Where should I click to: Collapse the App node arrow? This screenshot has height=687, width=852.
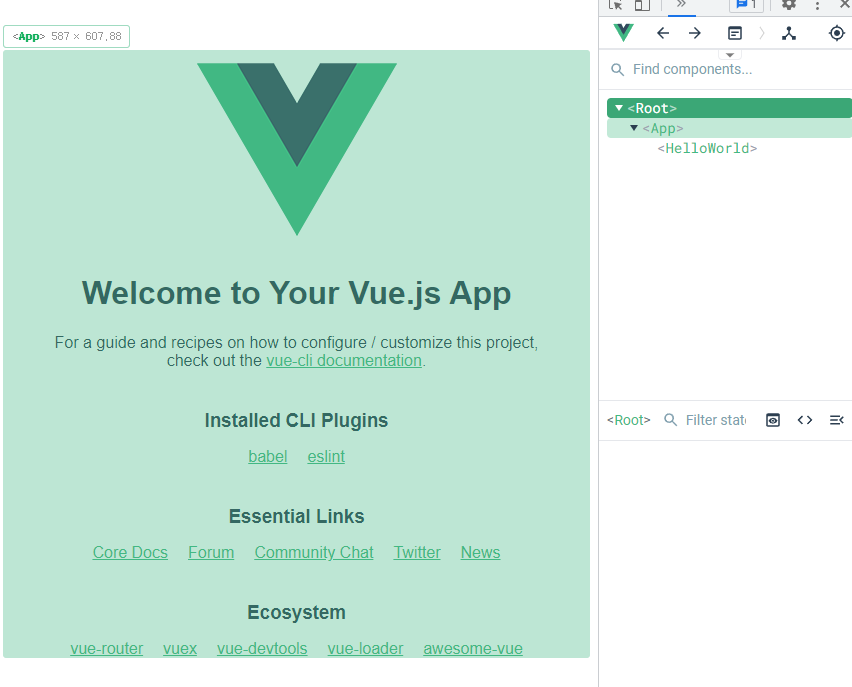tap(634, 128)
